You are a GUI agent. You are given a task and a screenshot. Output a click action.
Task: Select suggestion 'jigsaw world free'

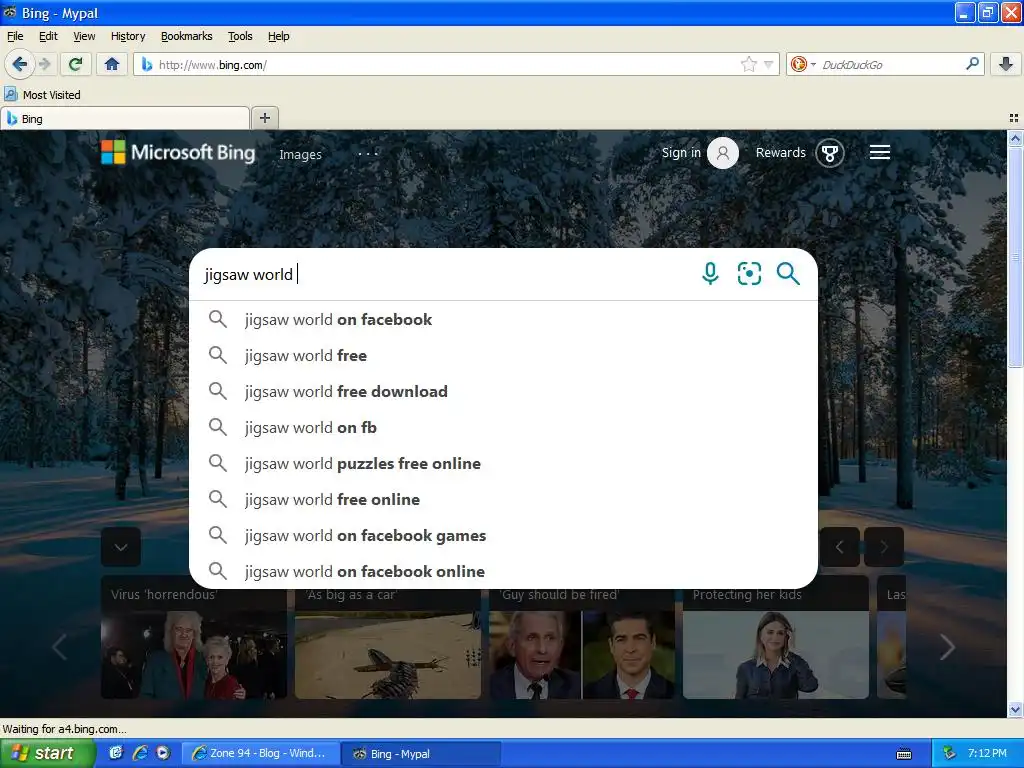[503, 355]
